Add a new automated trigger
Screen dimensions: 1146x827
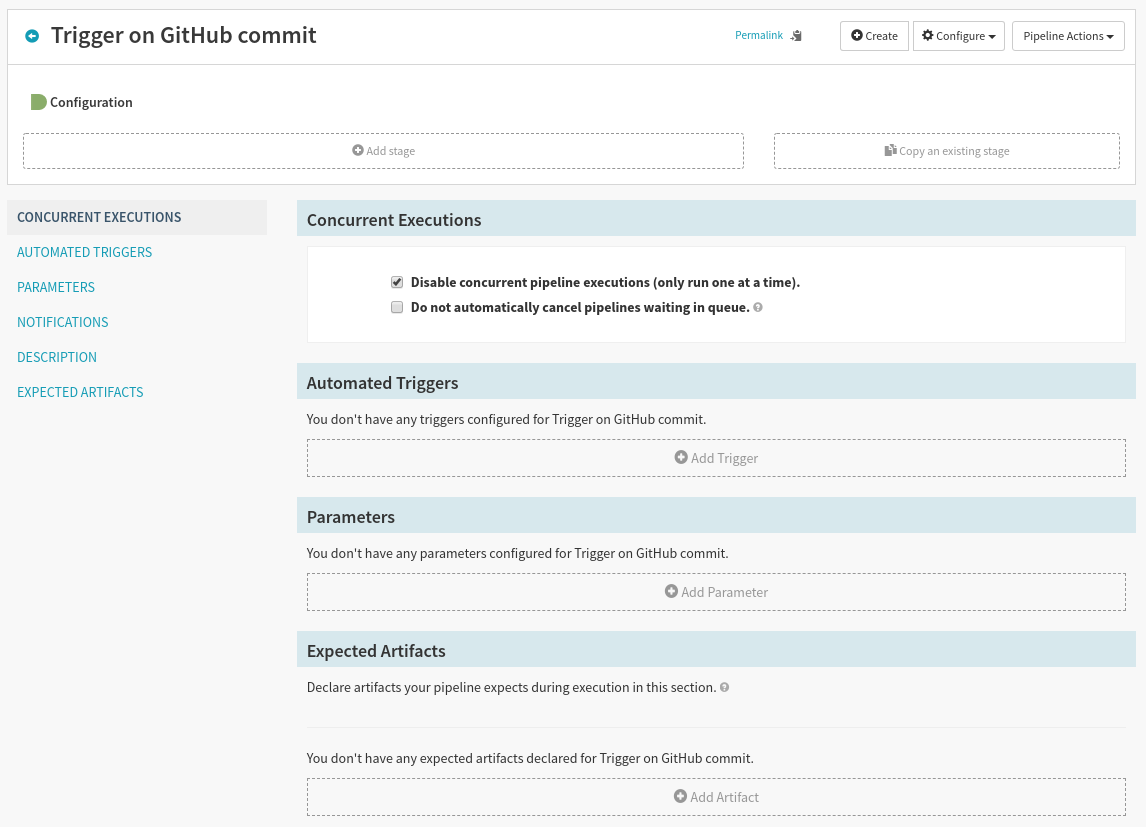pos(716,458)
